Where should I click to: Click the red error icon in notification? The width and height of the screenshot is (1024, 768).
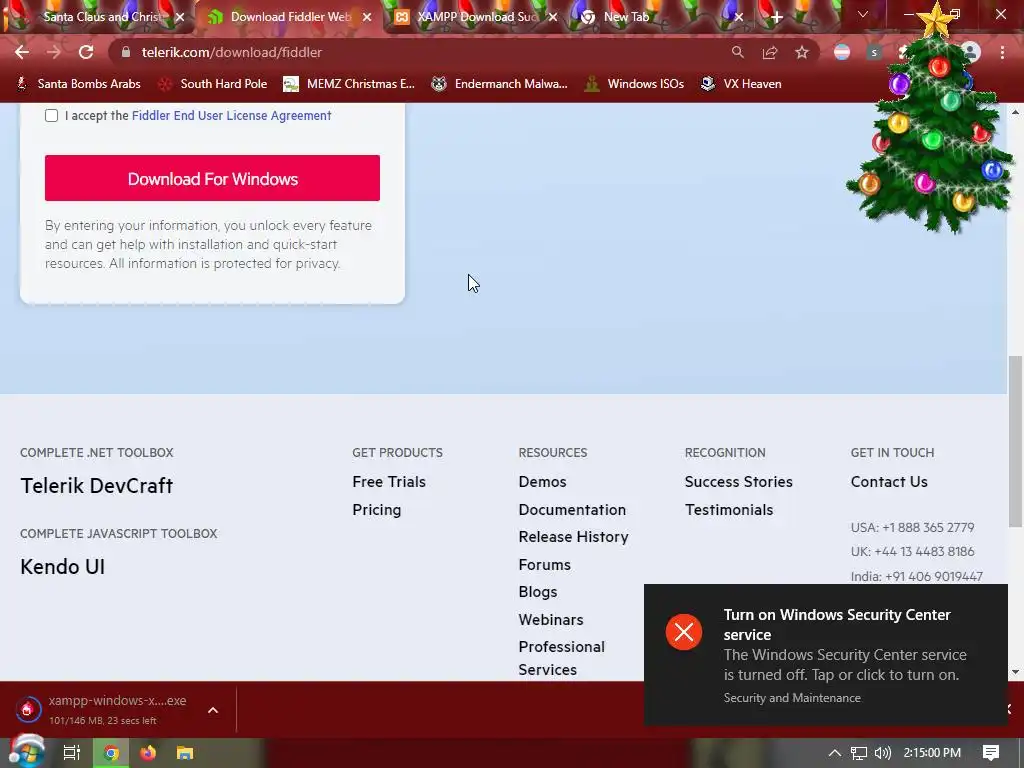pos(684,632)
